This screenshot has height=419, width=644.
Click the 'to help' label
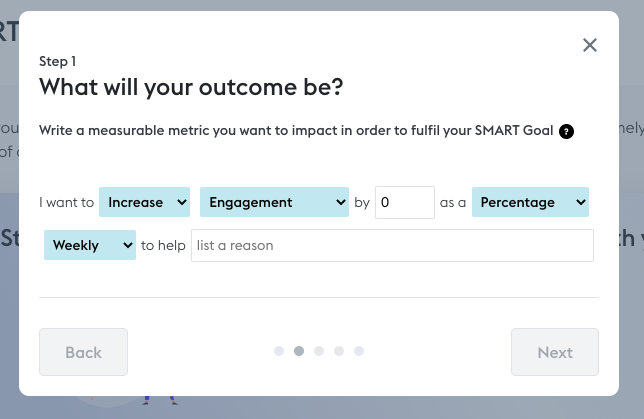[x=163, y=245]
